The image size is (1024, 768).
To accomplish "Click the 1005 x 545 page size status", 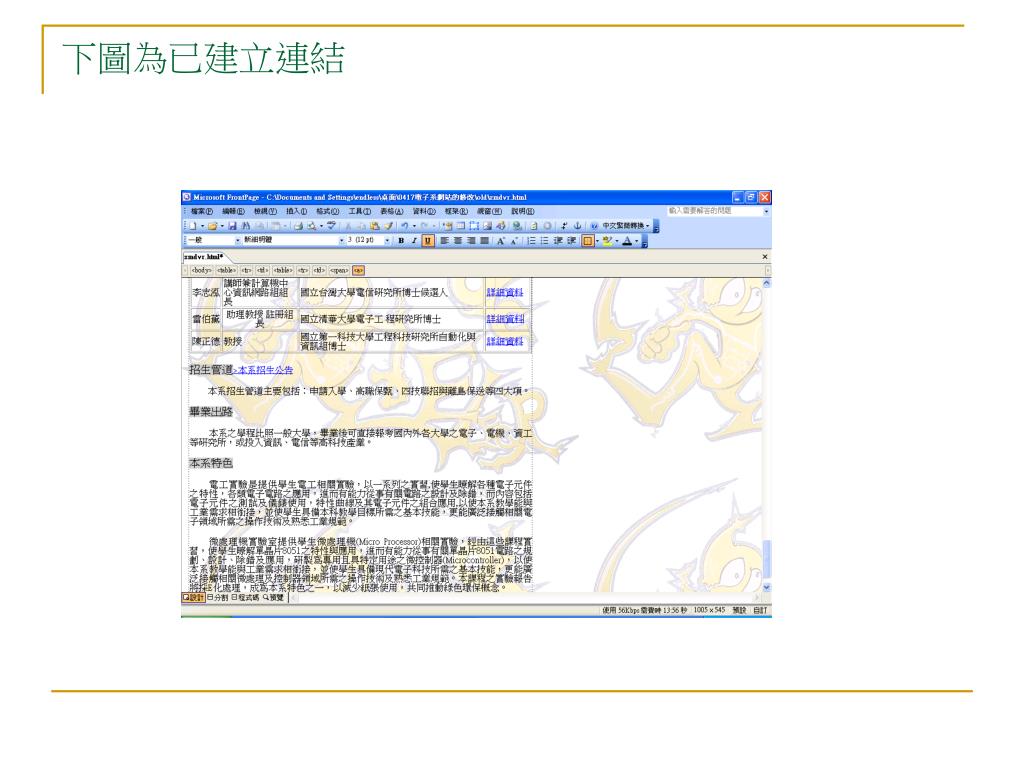I will [709, 610].
